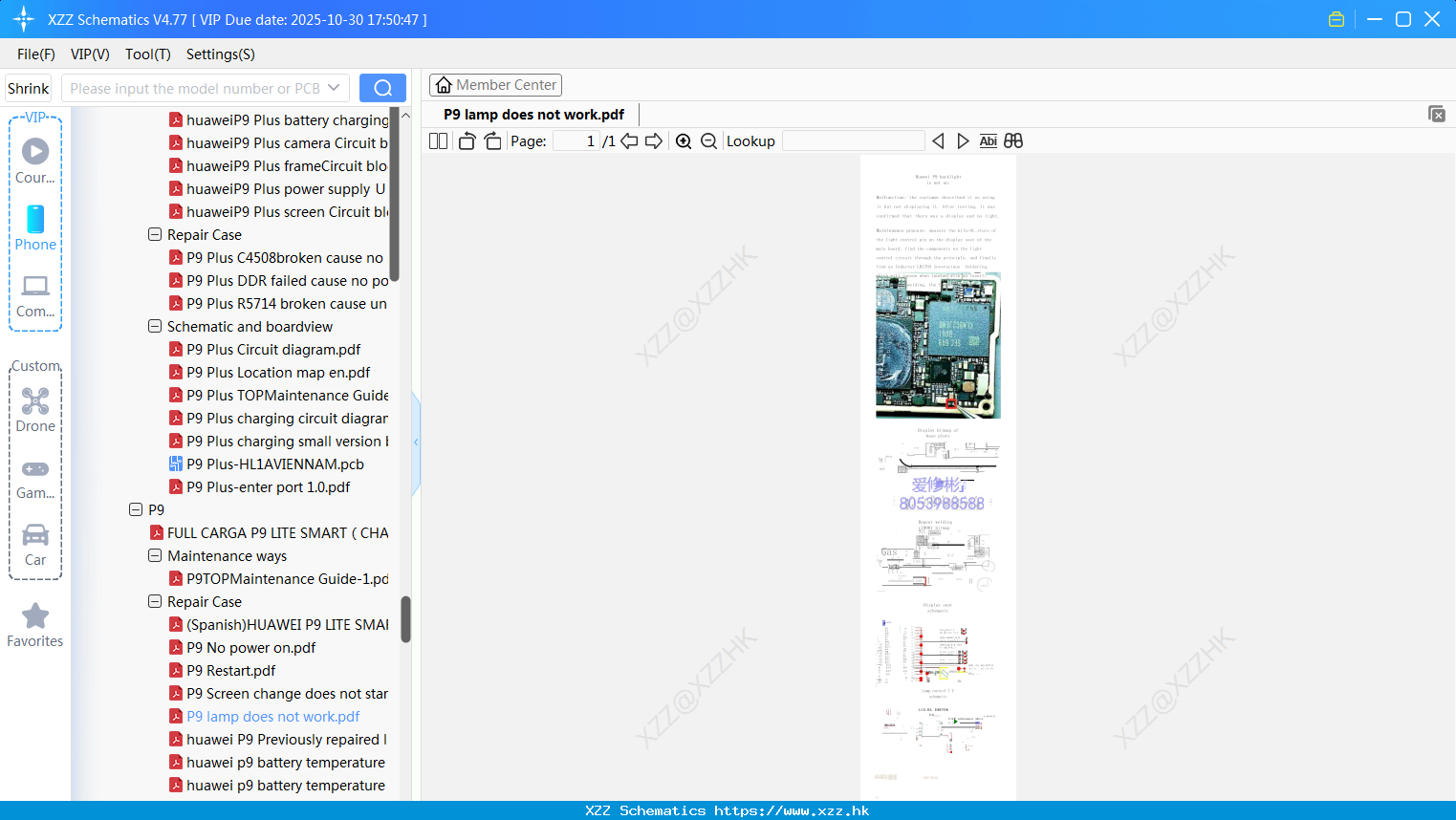Switch to 'P9 lamp does not work.pdf' tab
Screen dimensions: 1456x820
pyautogui.click(x=533, y=115)
